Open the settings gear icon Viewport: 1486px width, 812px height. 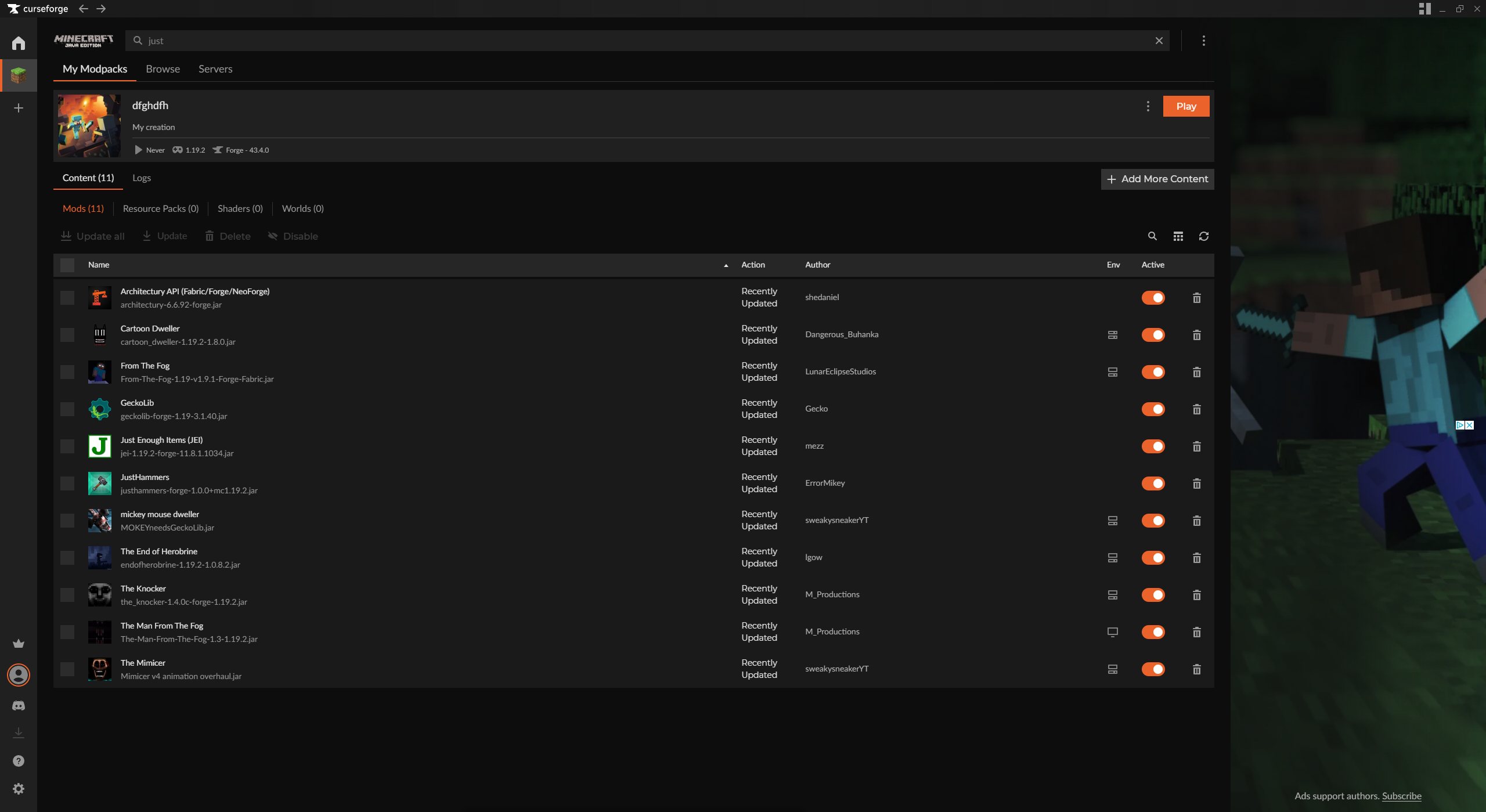tap(19, 789)
